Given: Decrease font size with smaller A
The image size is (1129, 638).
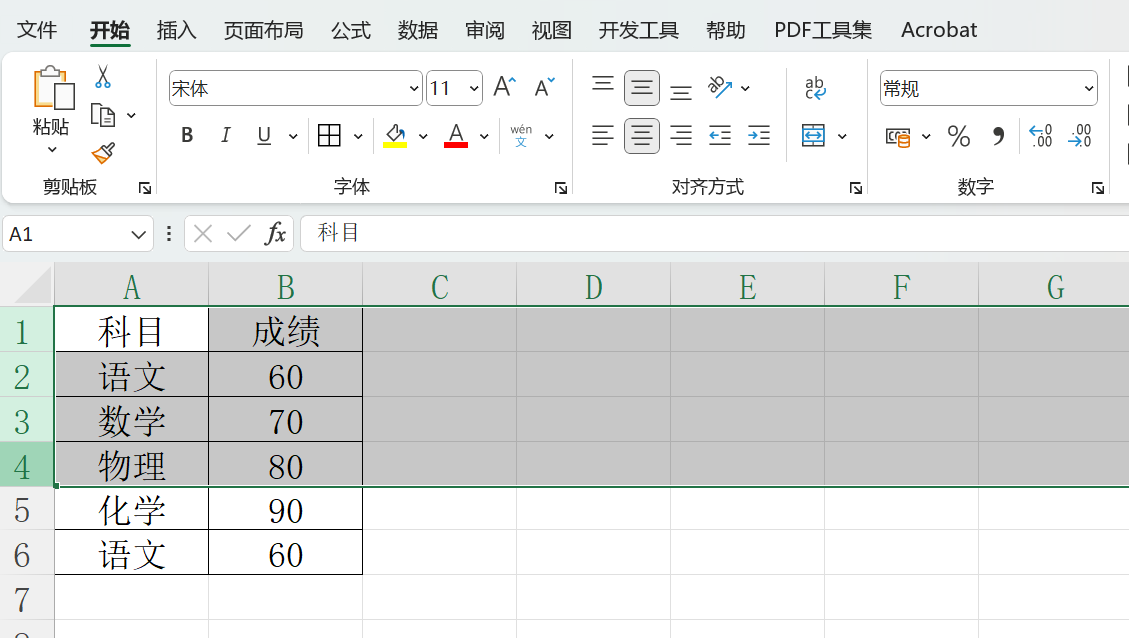Looking at the screenshot, I should pos(544,87).
